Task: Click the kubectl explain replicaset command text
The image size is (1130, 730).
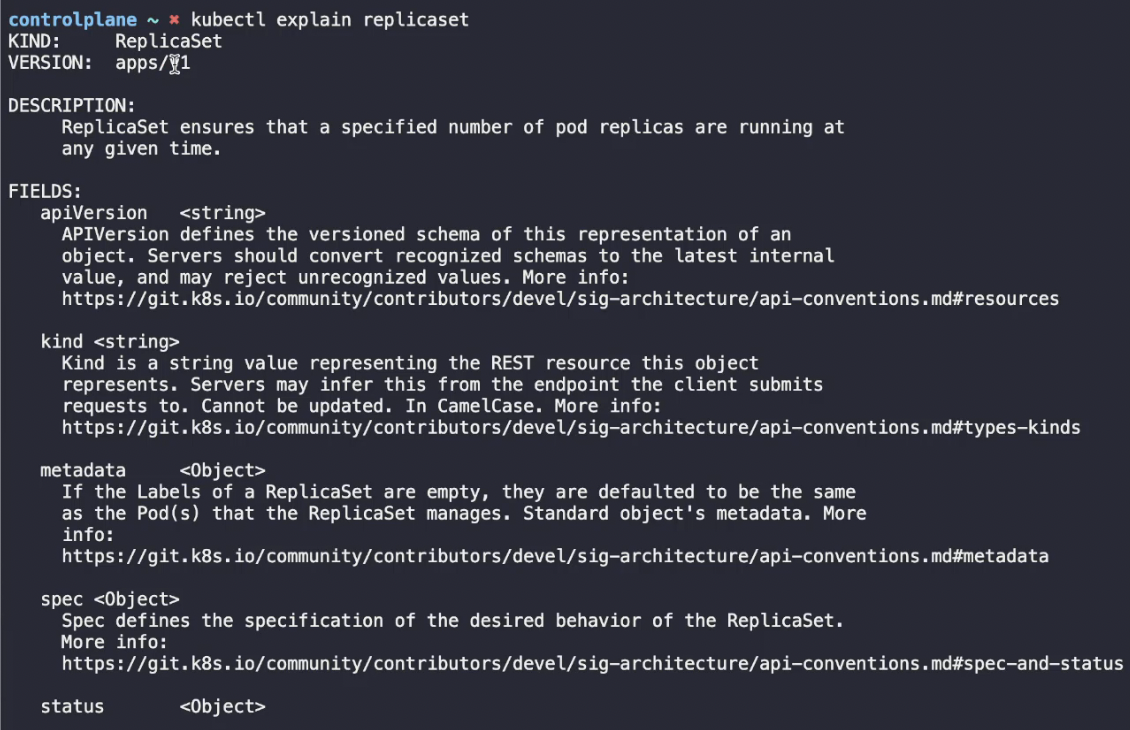Action: pos(329,20)
